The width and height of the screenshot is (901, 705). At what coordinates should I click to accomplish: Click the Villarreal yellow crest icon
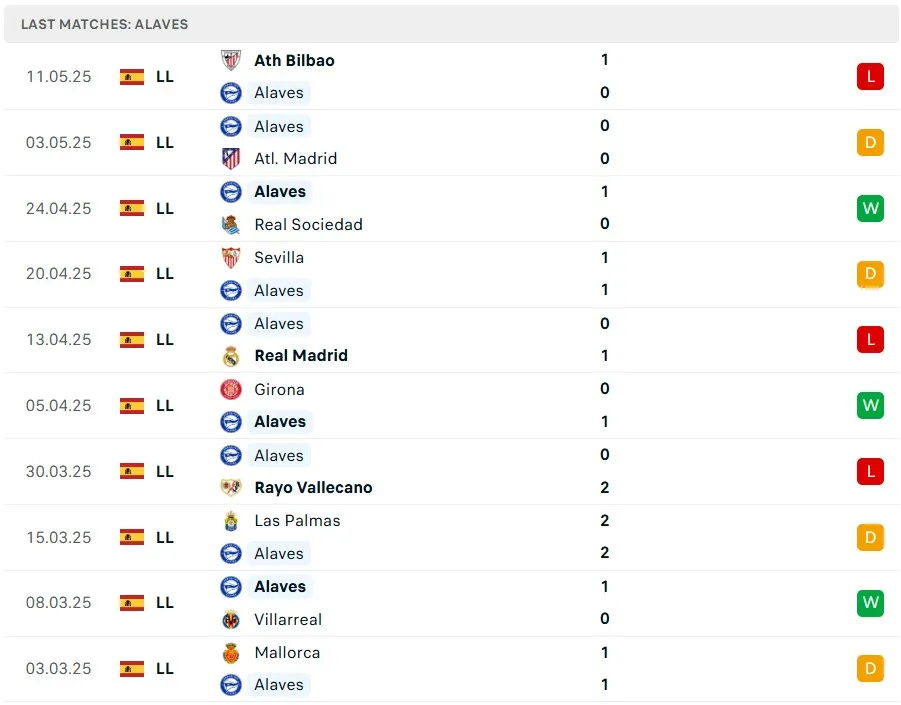231,619
